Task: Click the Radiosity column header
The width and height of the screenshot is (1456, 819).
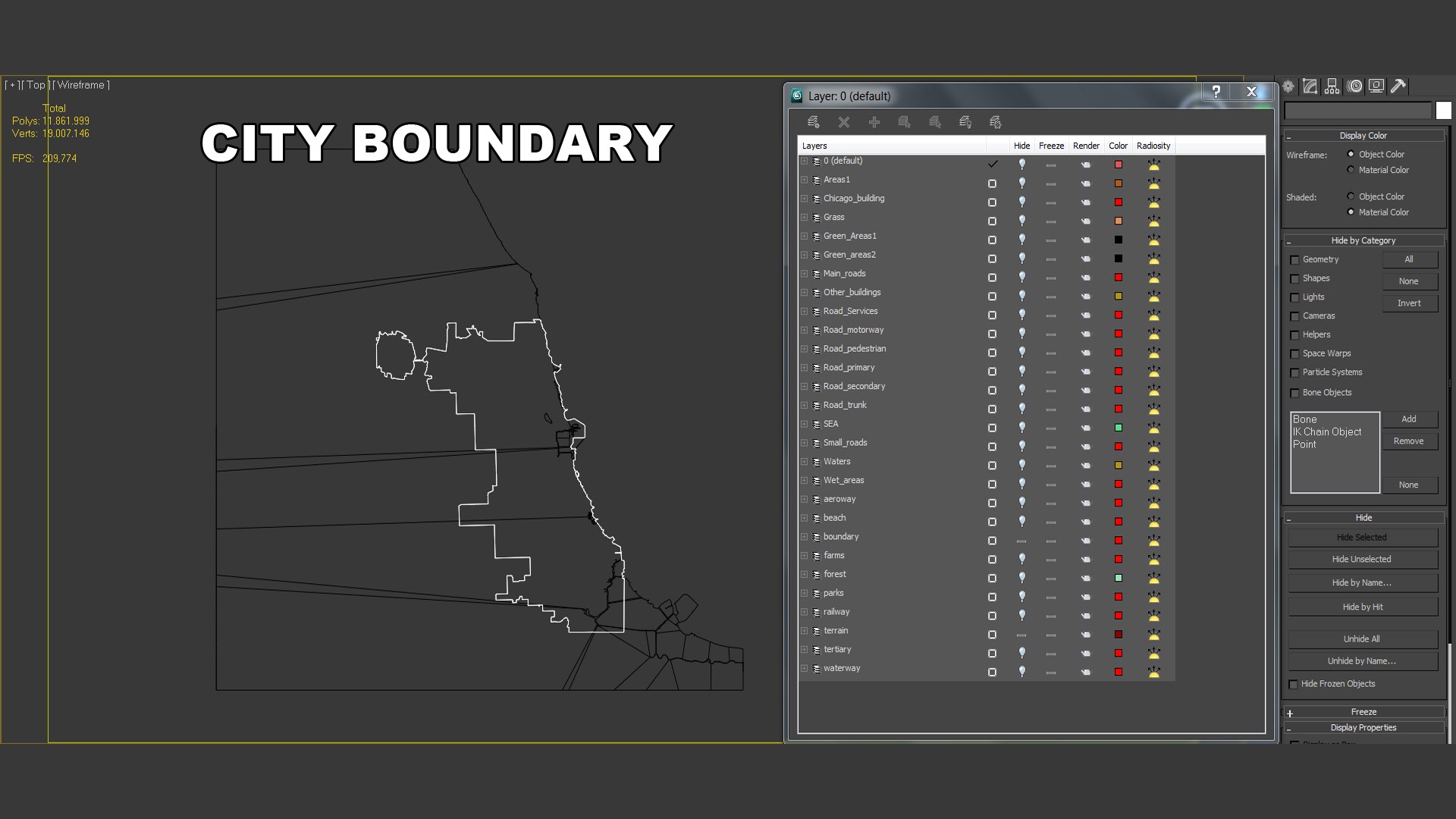Action: 1153,146
